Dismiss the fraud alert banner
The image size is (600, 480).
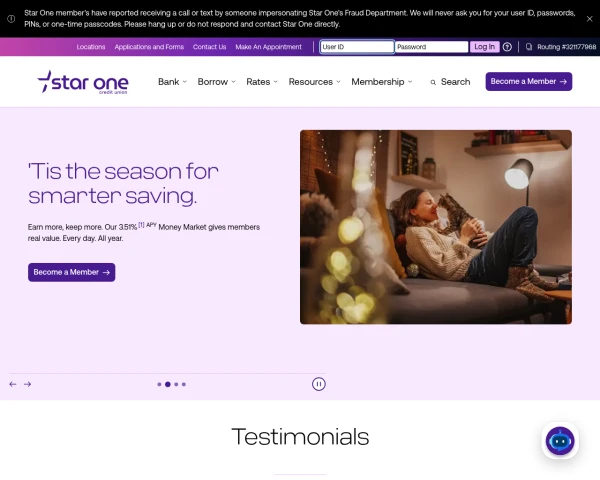coord(590,18)
